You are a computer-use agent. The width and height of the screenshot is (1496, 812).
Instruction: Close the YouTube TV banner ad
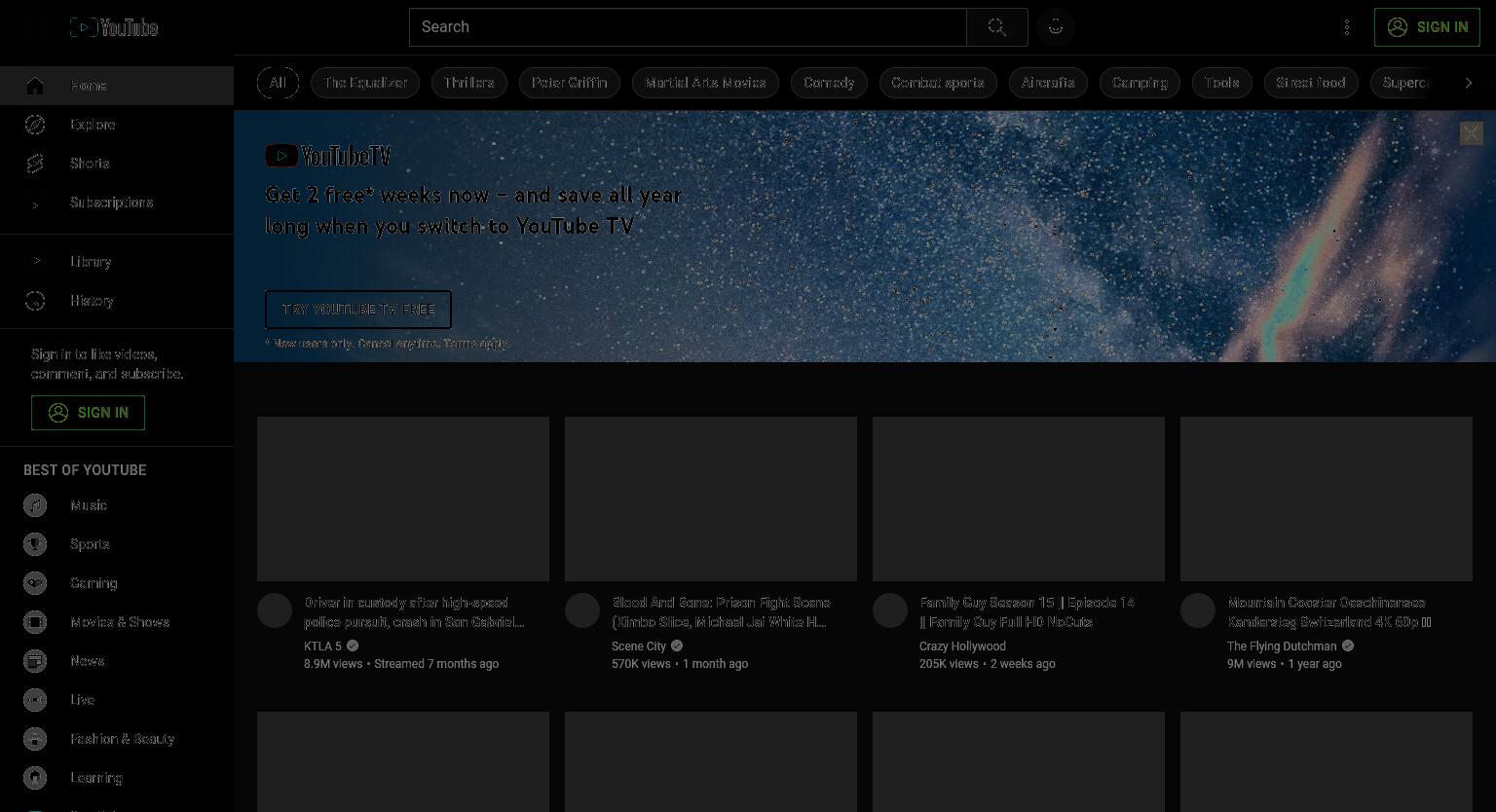click(x=1471, y=132)
